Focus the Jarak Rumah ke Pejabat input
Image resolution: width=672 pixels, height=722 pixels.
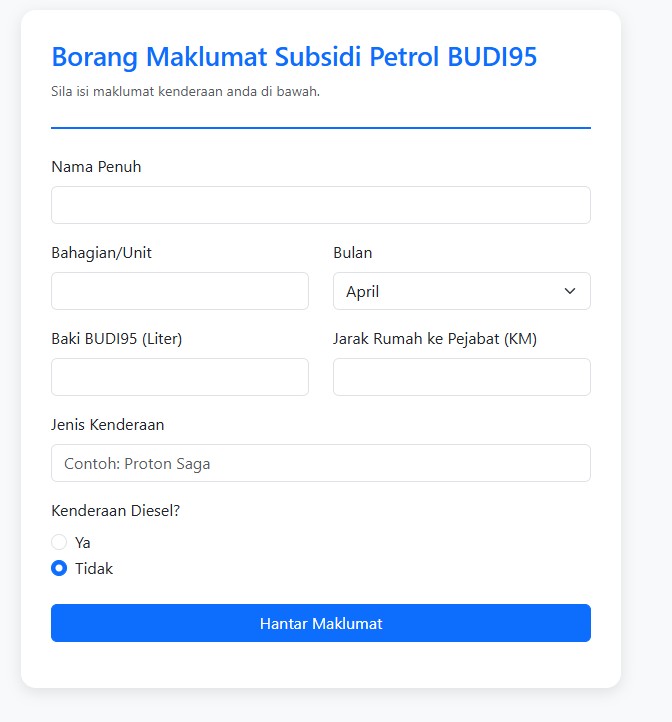tap(461, 377)
